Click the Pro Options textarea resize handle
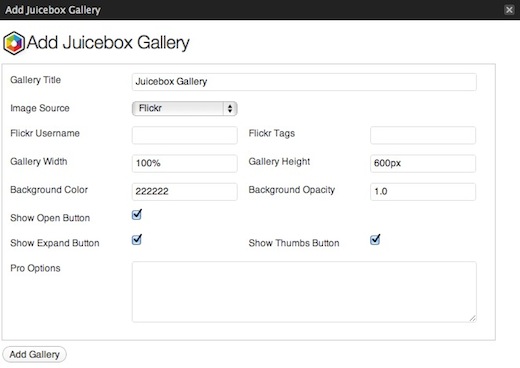The height and width of the screenshot is (368, 520). pyautogui.click(x=473, y=318)
